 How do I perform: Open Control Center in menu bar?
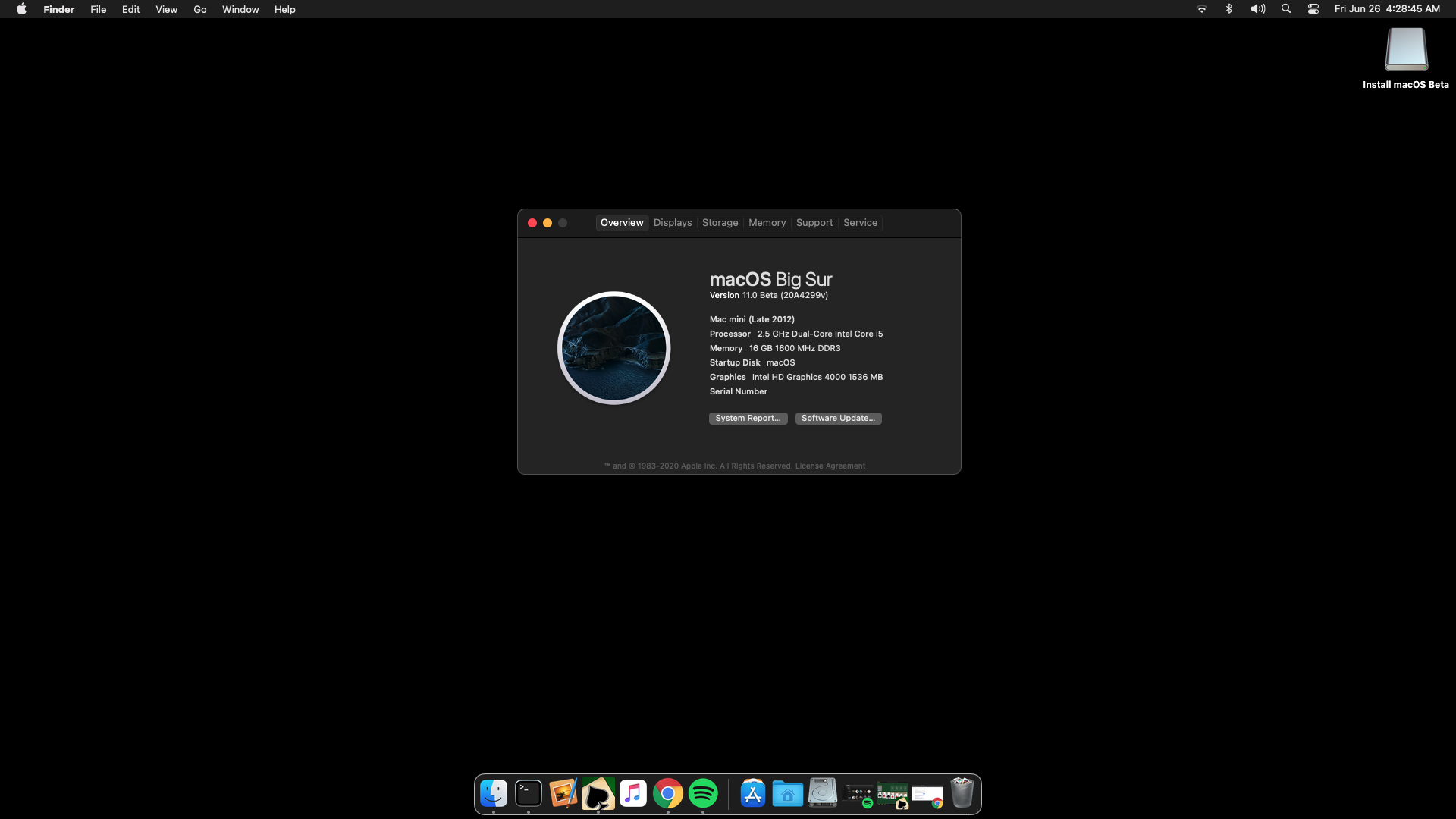coord(1313,9)
